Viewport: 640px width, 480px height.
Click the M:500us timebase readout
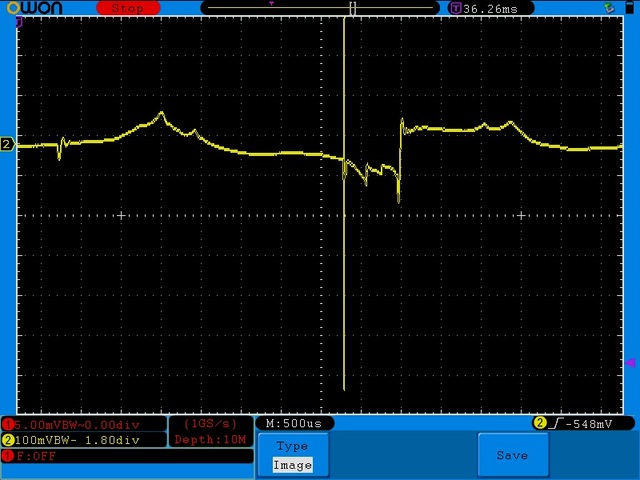(x=294, y=424)
